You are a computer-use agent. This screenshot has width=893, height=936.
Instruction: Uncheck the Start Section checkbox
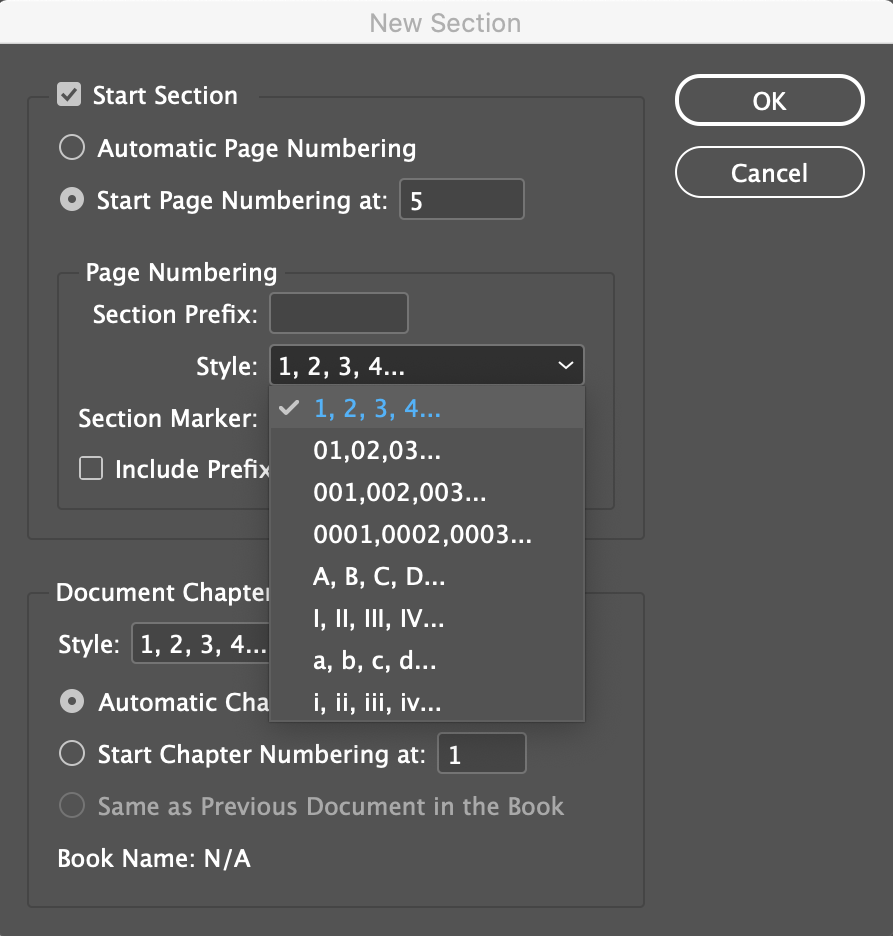click(x=69, y=95)
